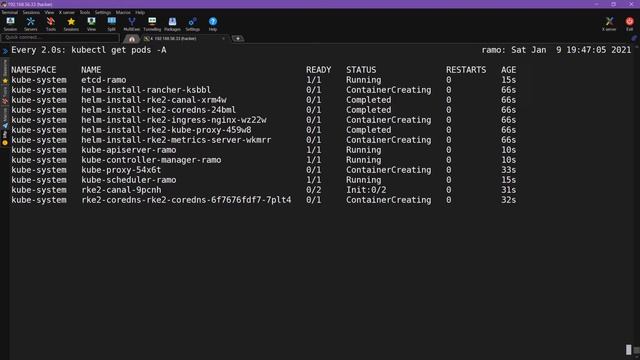Click 'helm-install-rke2-canal-xrm4w' pod name
This screenshot has height=360, width=640.
coord(154,100)
